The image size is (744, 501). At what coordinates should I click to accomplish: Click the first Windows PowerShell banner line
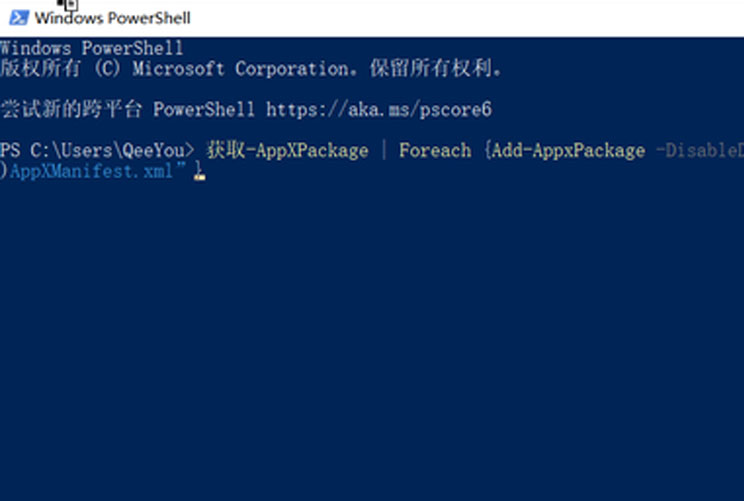coord(92,48)
